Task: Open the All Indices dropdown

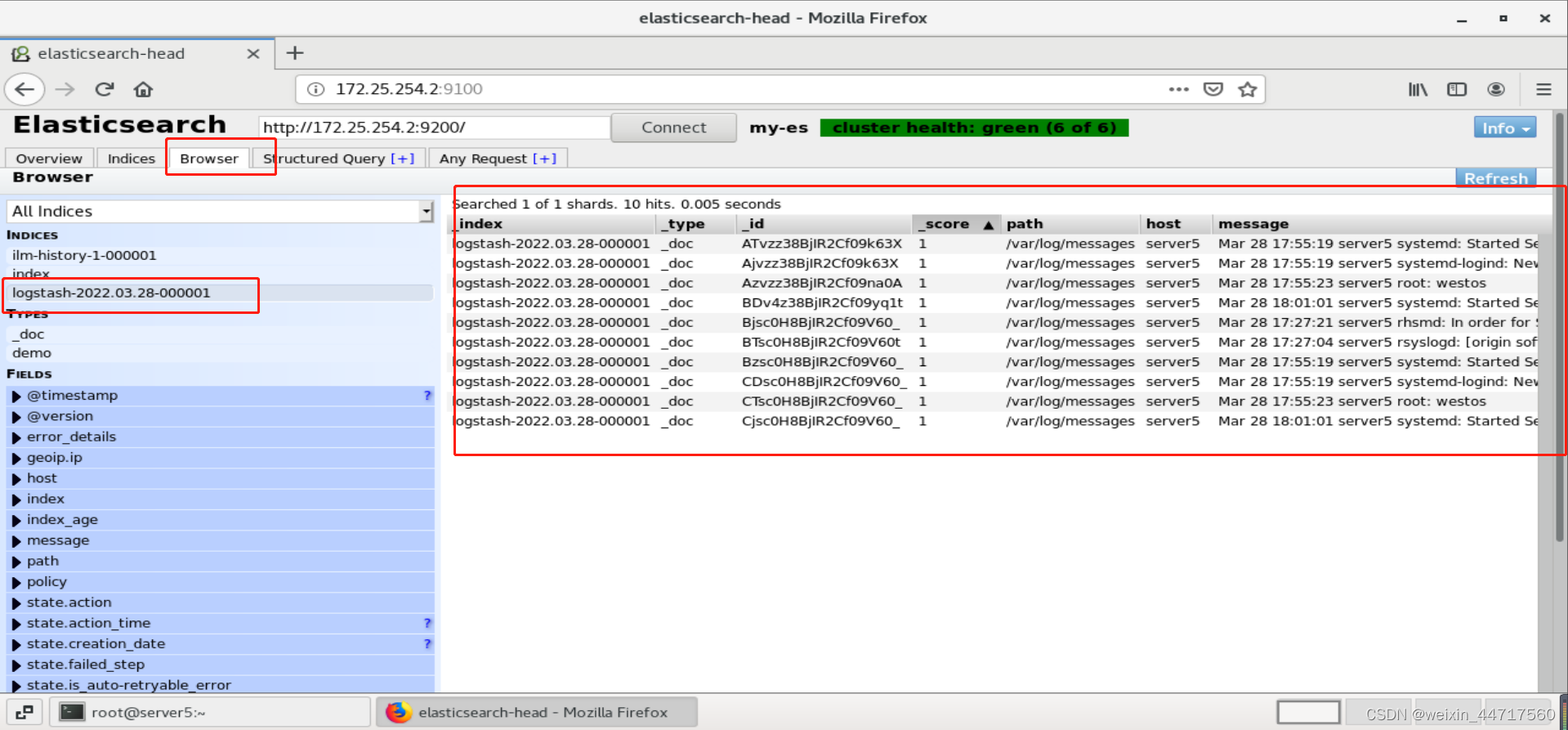Action: 220,211
